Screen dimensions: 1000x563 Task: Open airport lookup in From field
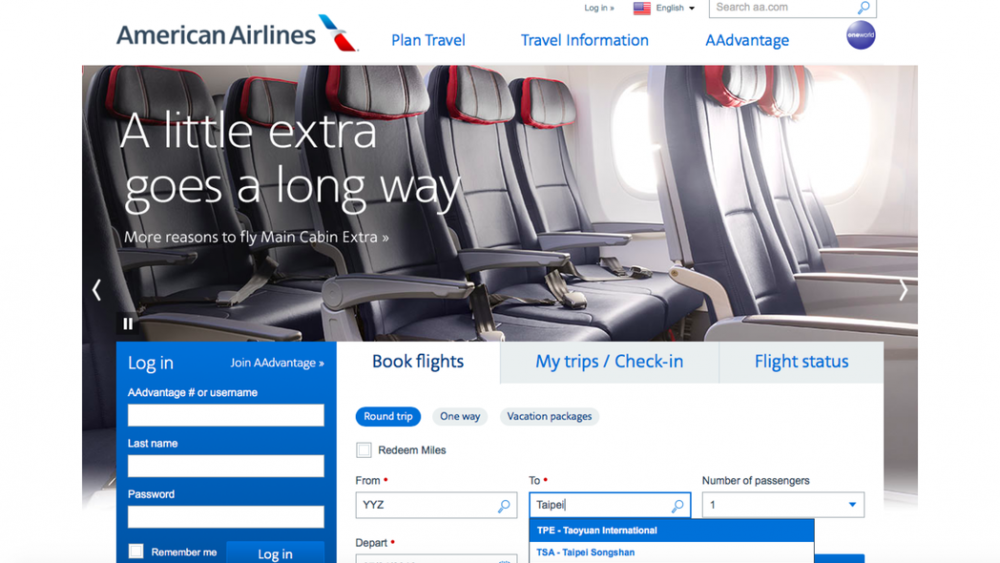[x=504, y=506]
